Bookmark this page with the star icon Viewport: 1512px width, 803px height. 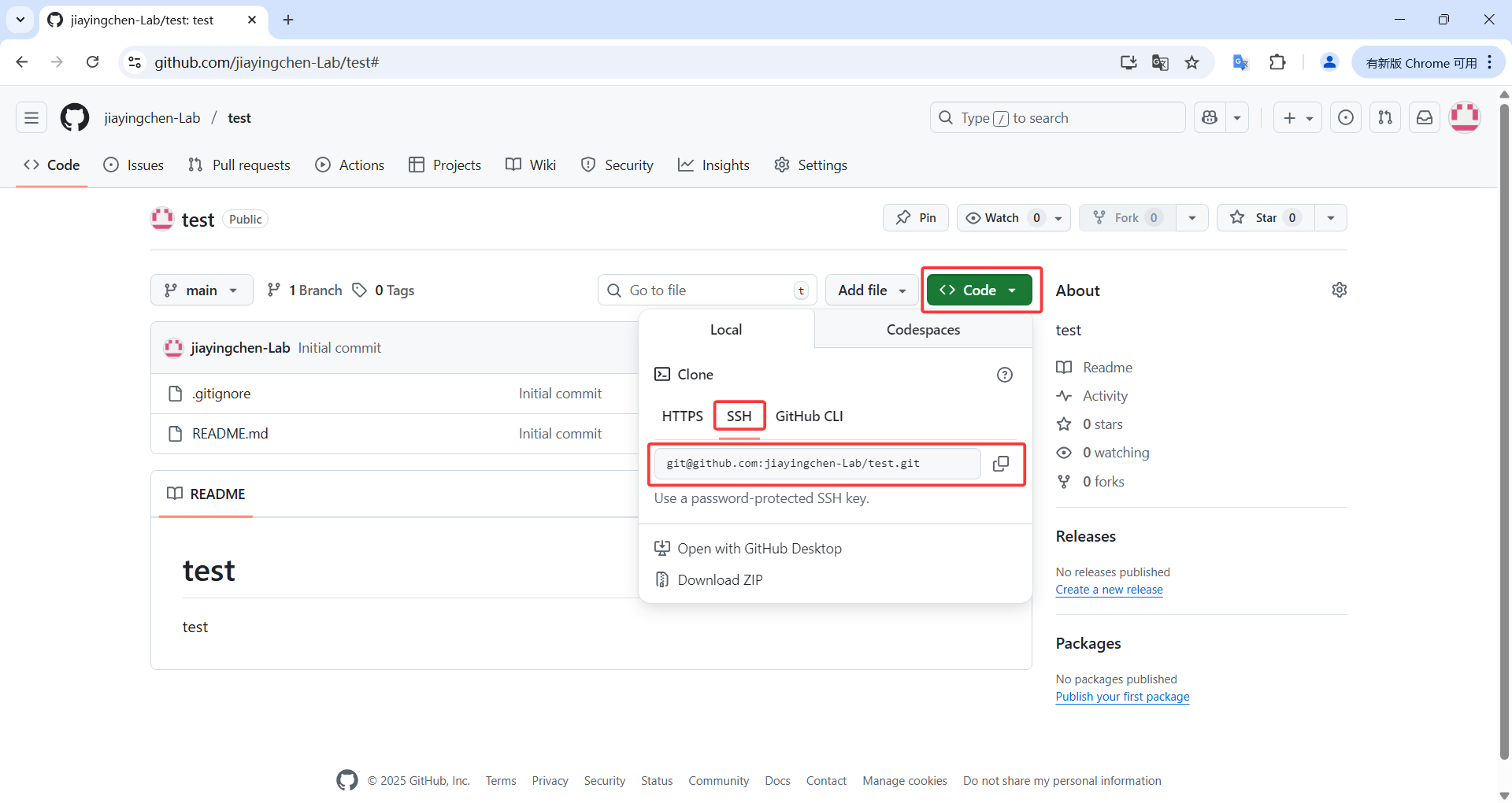pyautogui.click(x=1192, y=62)
